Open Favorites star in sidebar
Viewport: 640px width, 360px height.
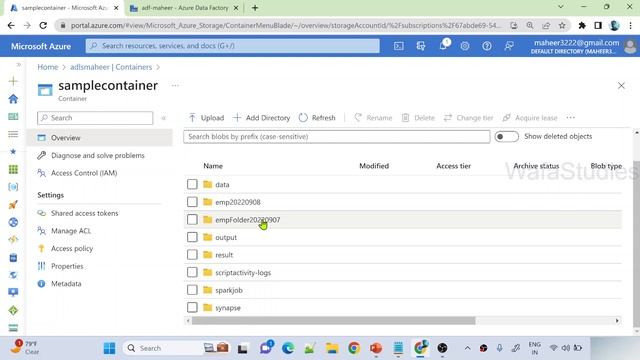point(13,151)
